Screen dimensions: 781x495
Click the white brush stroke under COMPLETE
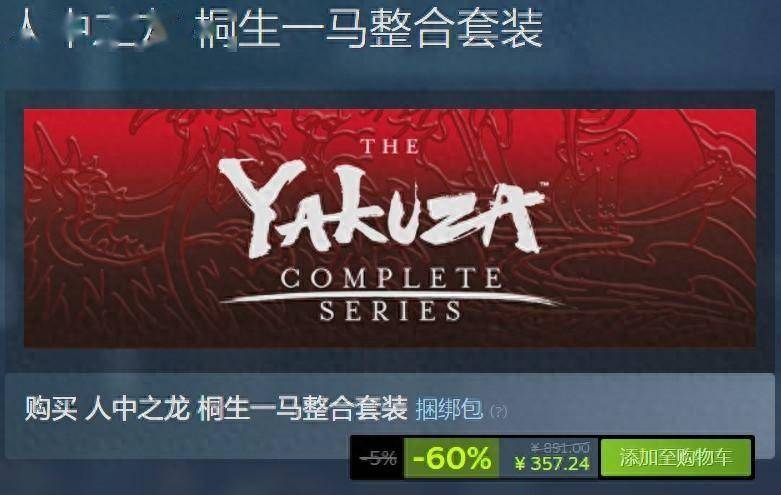tap(391, 298)
